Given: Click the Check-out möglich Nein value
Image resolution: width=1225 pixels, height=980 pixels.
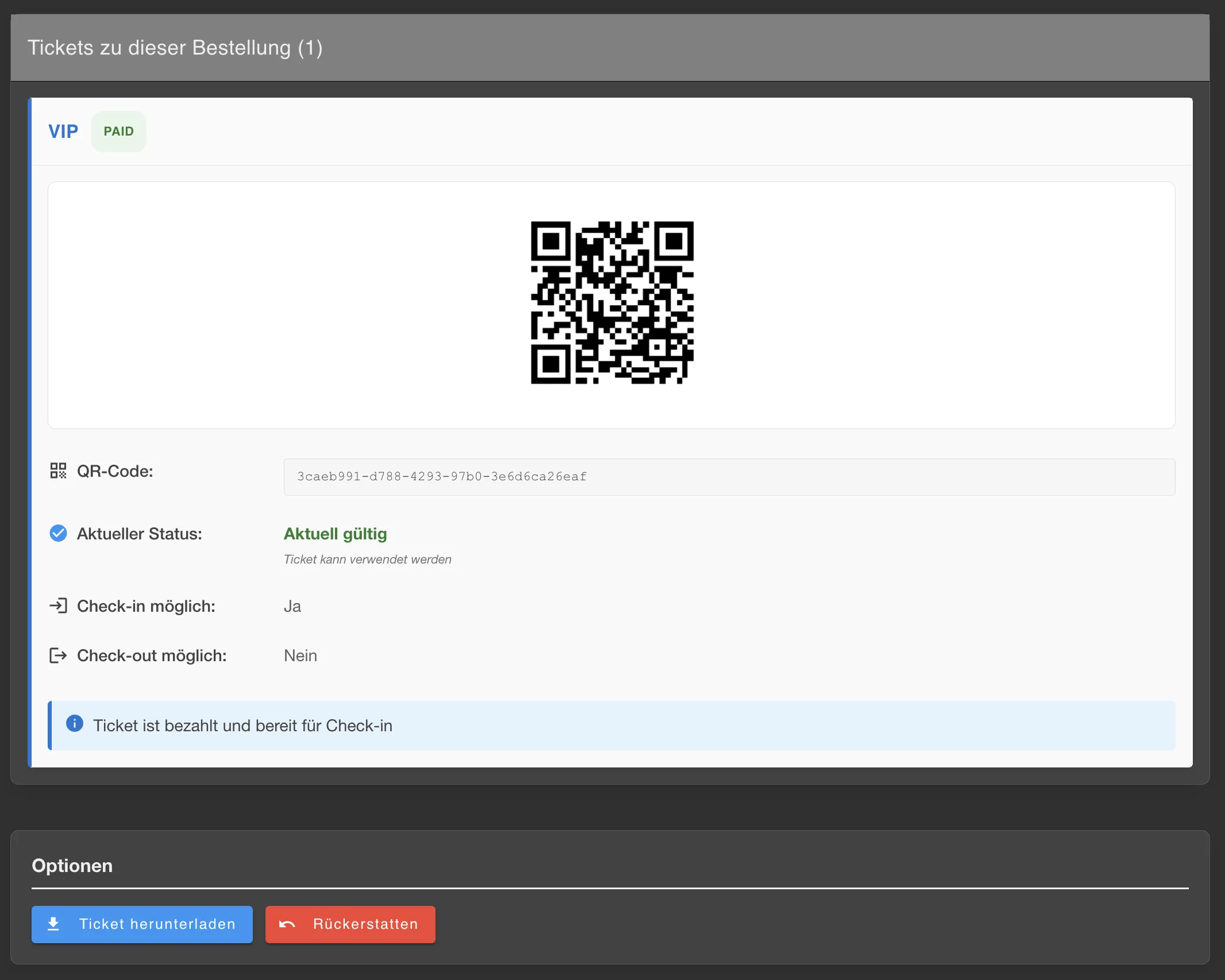Looking at the screenshot, I should click(301, 655).
